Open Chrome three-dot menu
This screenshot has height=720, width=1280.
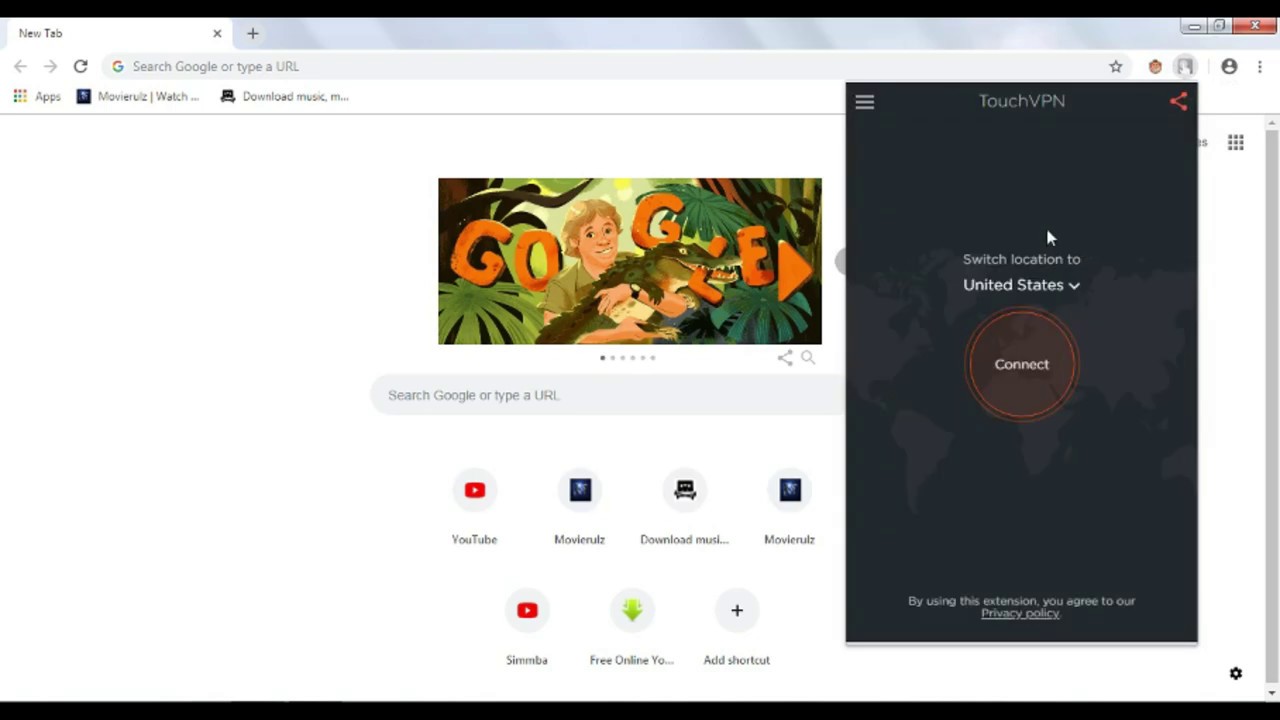(x=1260, y=66)
